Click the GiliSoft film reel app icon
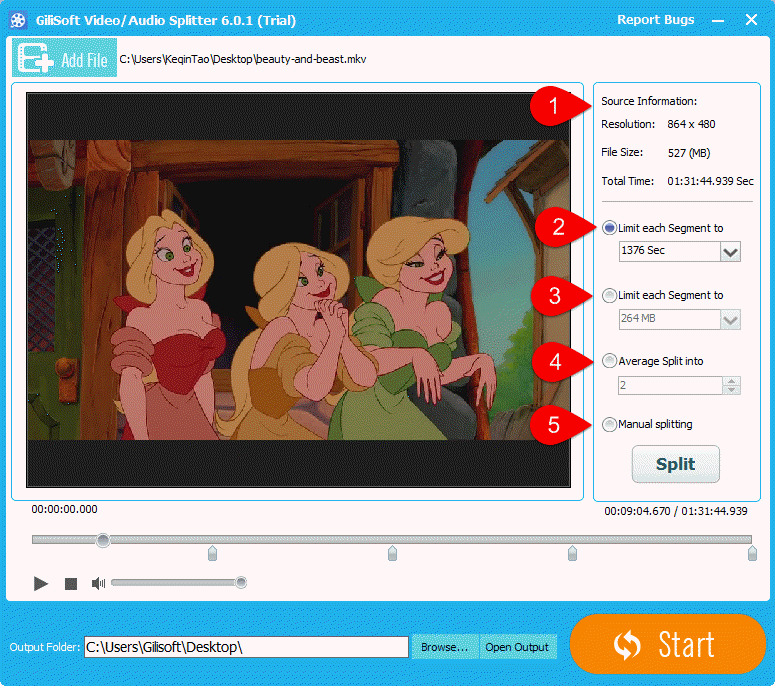The image size is (775, 686). tap(18, 20)
